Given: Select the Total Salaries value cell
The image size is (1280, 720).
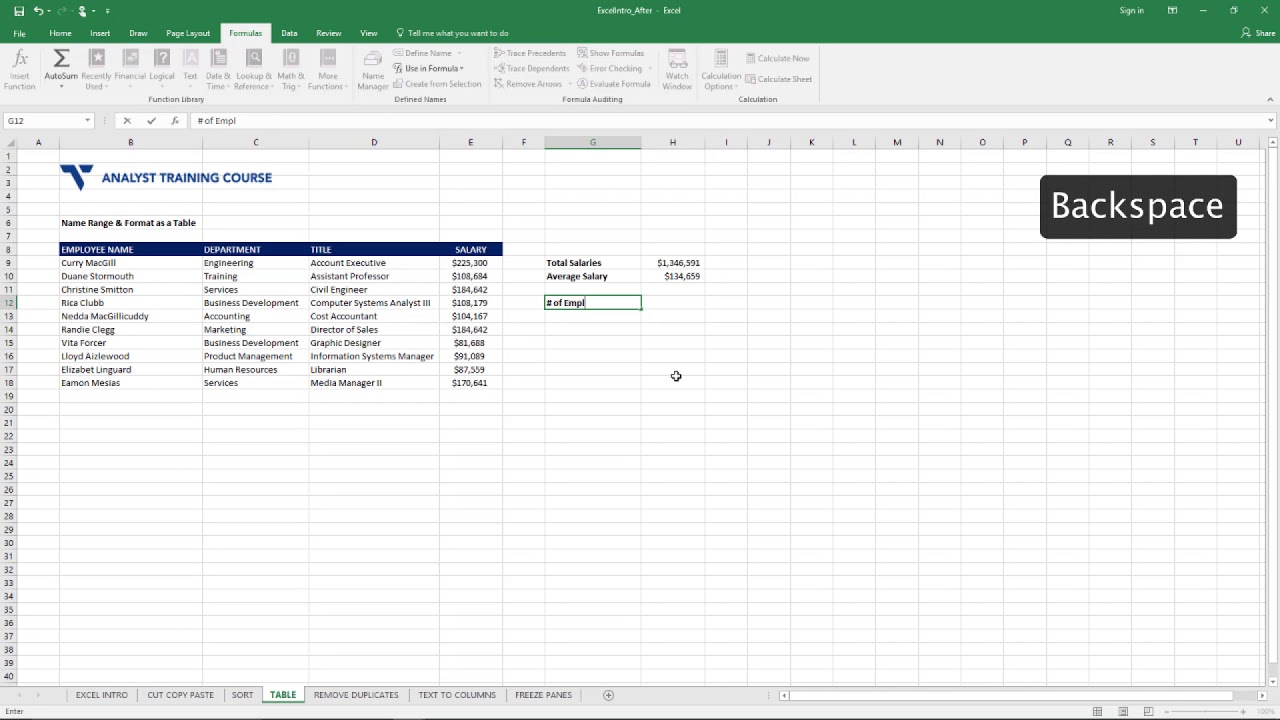Looking at the screenshot, I should 672,263.
